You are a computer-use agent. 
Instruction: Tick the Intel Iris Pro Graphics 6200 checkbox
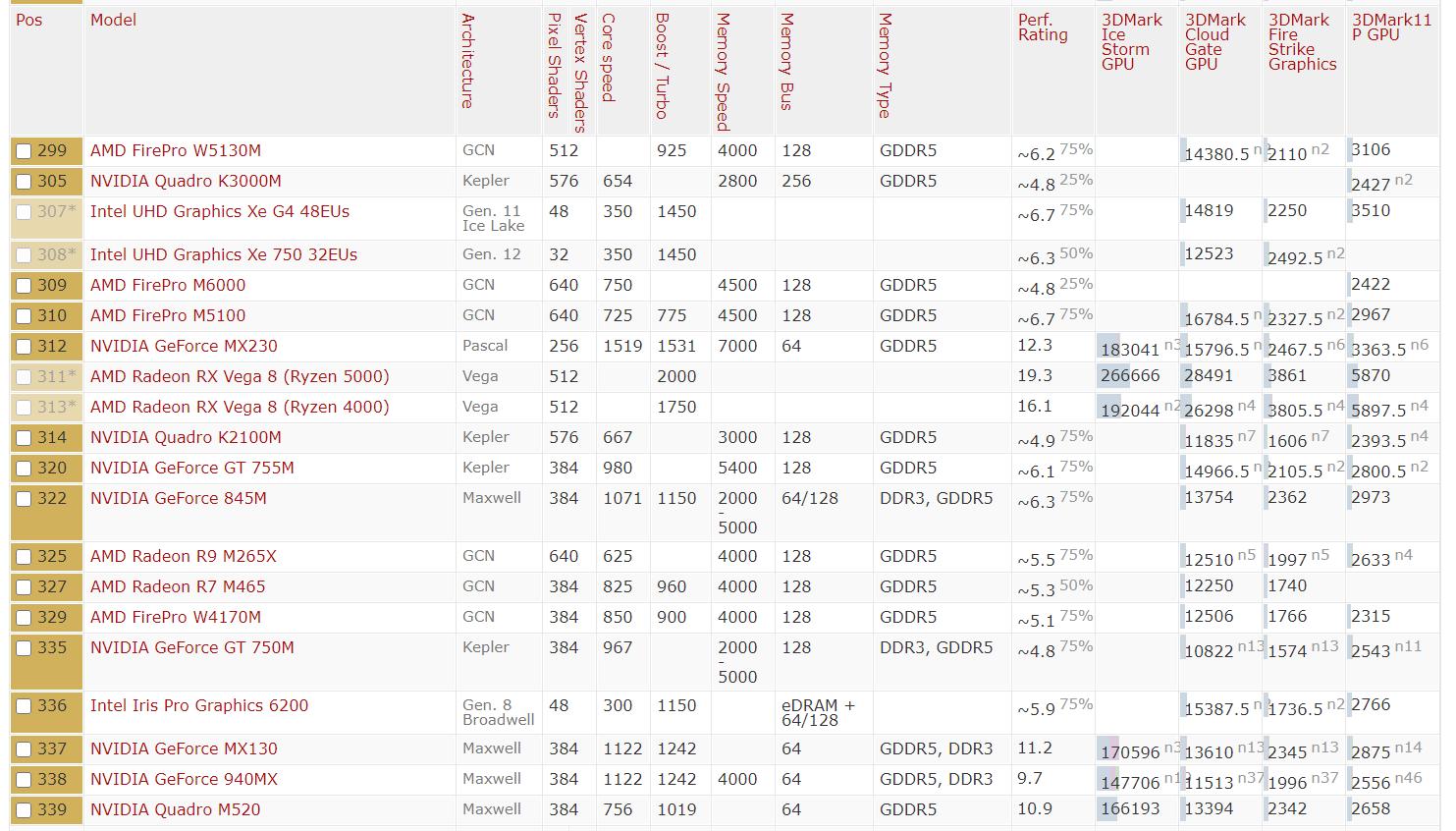click(24, 706)
